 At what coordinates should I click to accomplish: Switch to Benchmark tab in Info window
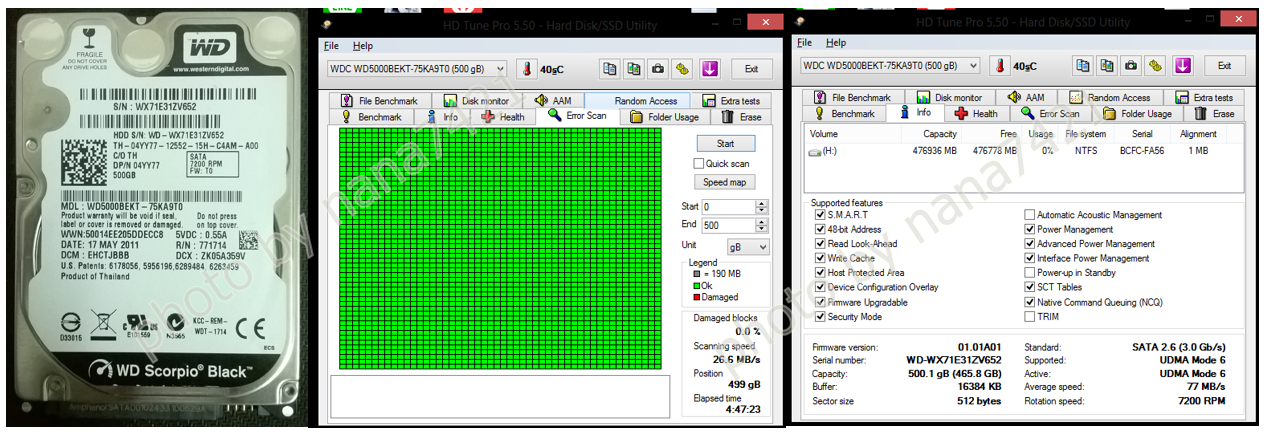click(844, 114)
